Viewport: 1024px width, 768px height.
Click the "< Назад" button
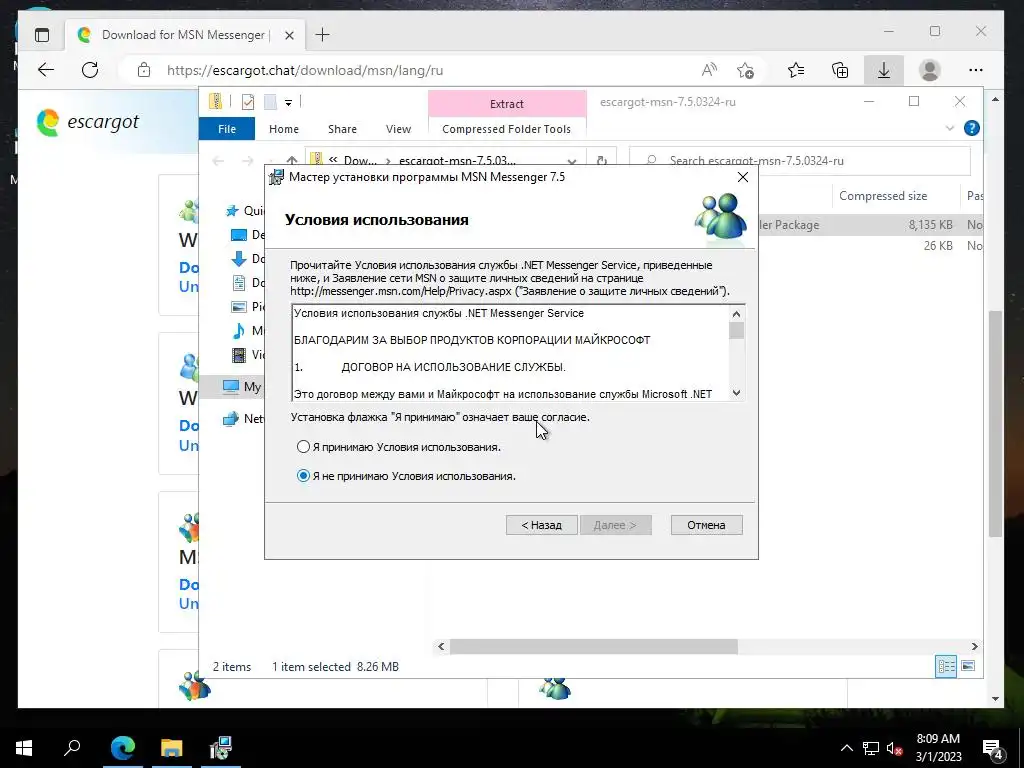pos(541,525)
